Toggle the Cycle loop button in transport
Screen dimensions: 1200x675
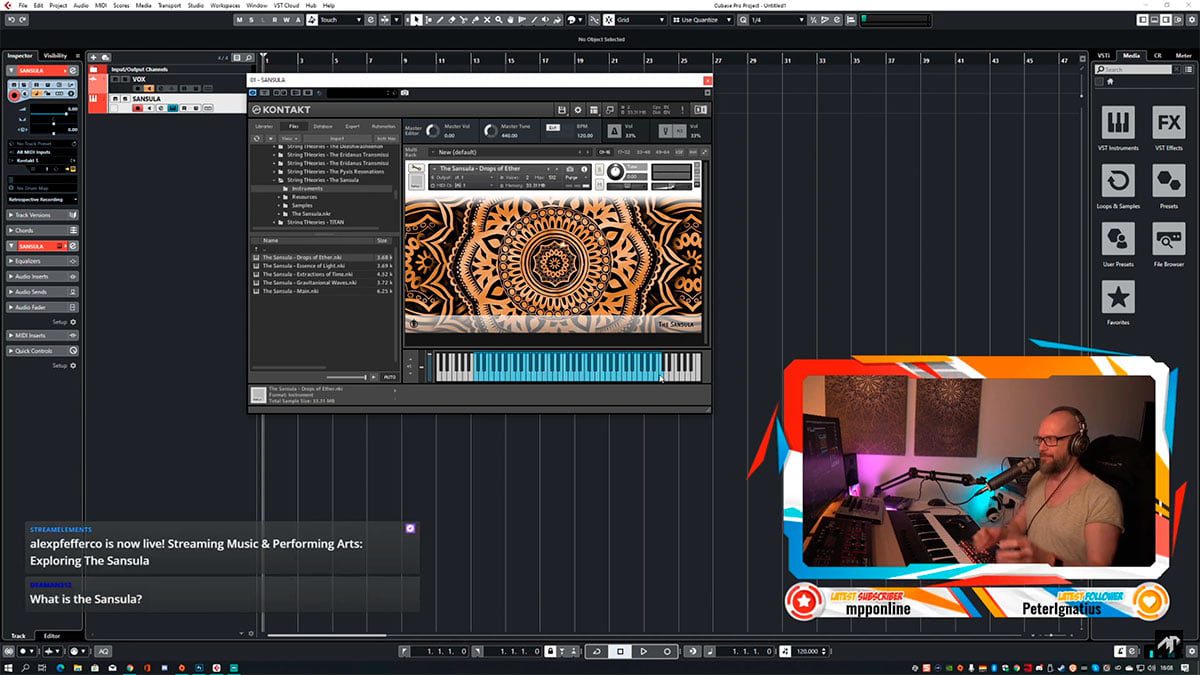597,651
